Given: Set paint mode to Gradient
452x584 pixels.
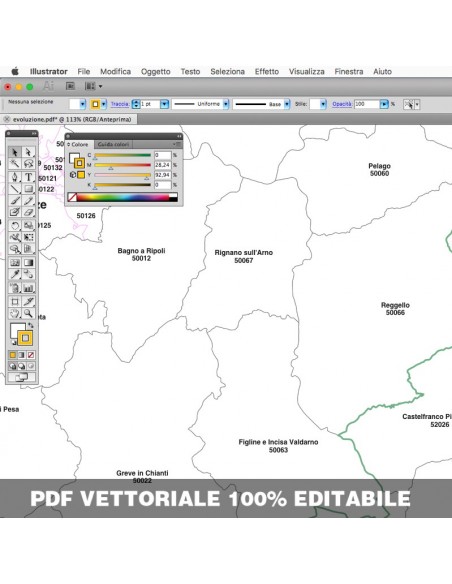Looking at the screenshot, I should [22, 355].
